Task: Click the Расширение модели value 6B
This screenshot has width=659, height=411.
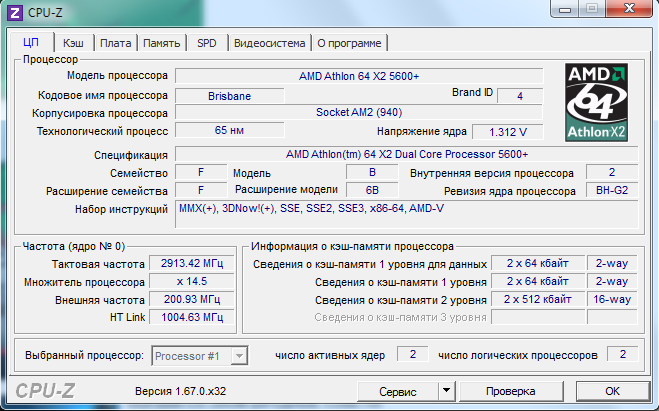Action: [x=372, y=190]
